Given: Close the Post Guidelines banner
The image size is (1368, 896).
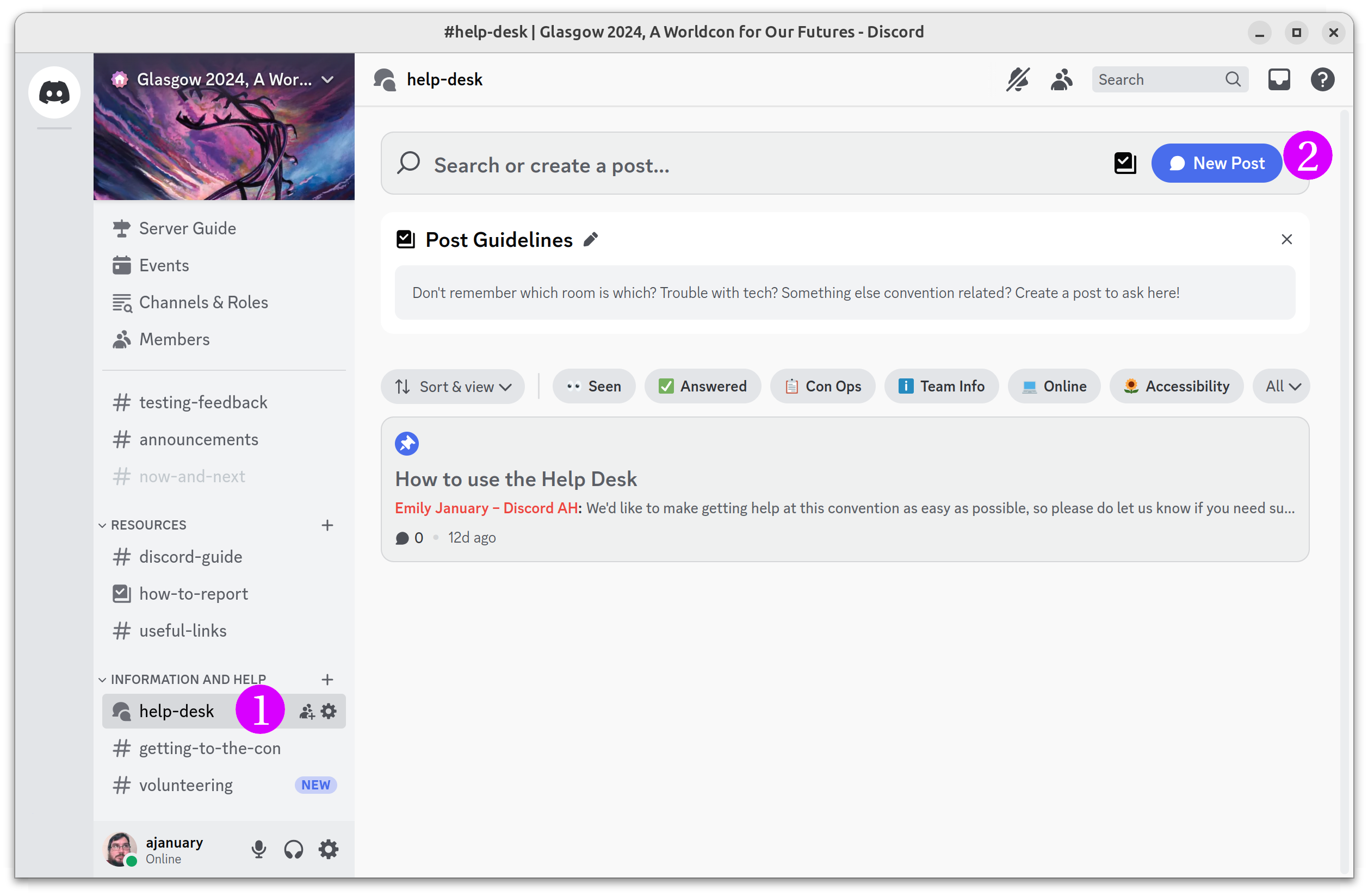Looking at the screenshot, I should click(x=1287, y=239).
